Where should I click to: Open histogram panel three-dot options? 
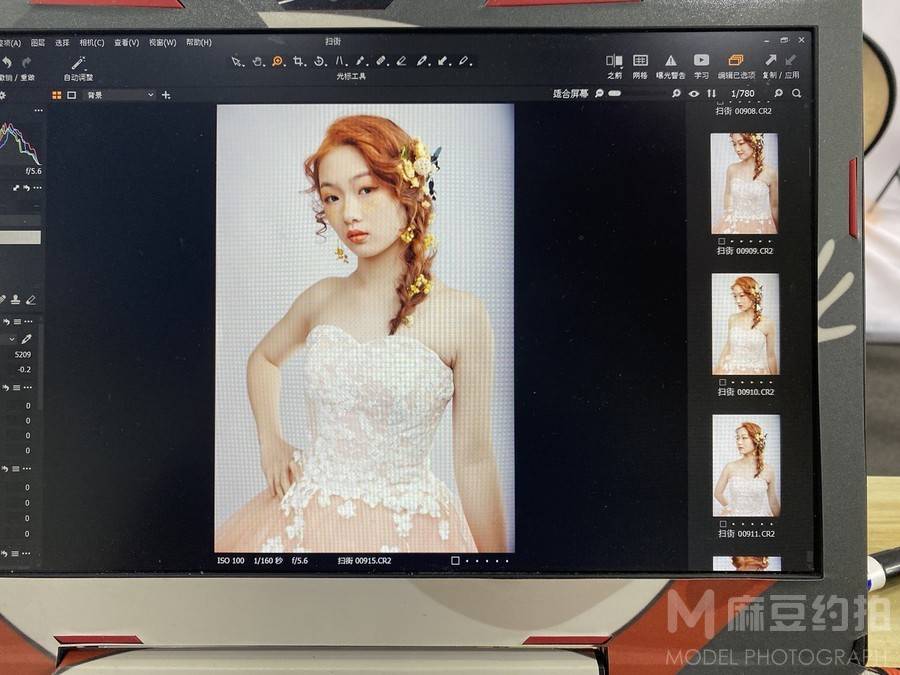tap(38, 110)
